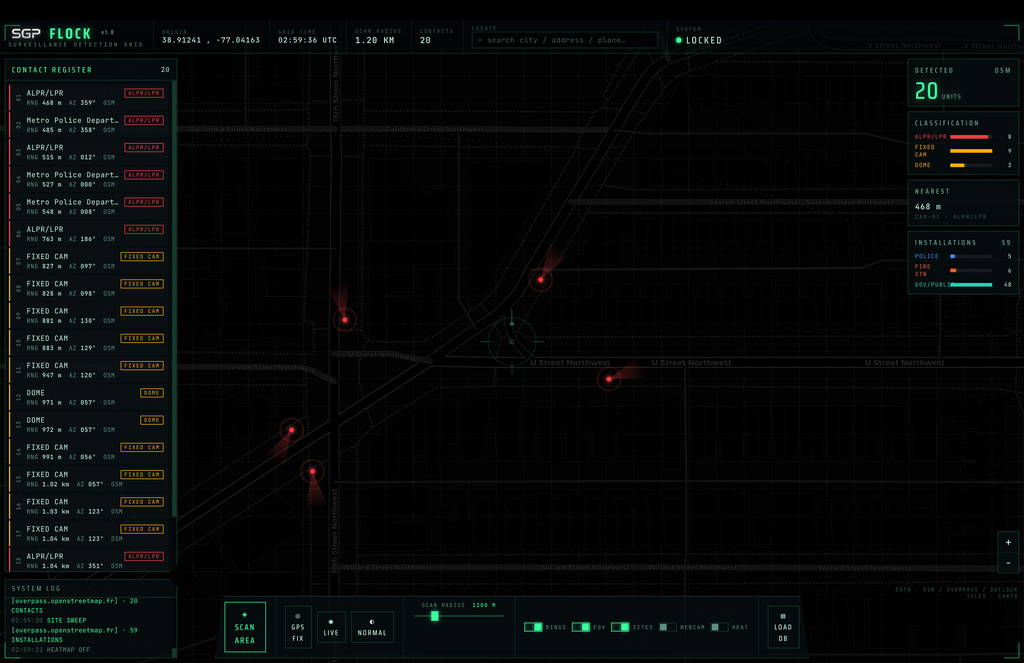Image resolution: width=1024 pixels, height=663 pixels.
Task: Click the red camera marker on U Street Northwest
Action: [x=609, y=379]
